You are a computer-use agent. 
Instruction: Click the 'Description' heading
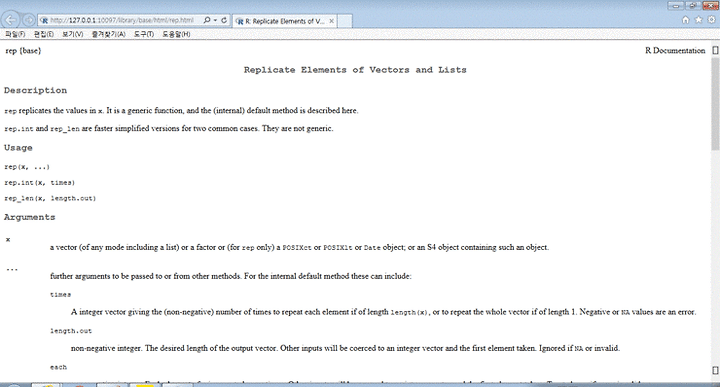[35, 90]
